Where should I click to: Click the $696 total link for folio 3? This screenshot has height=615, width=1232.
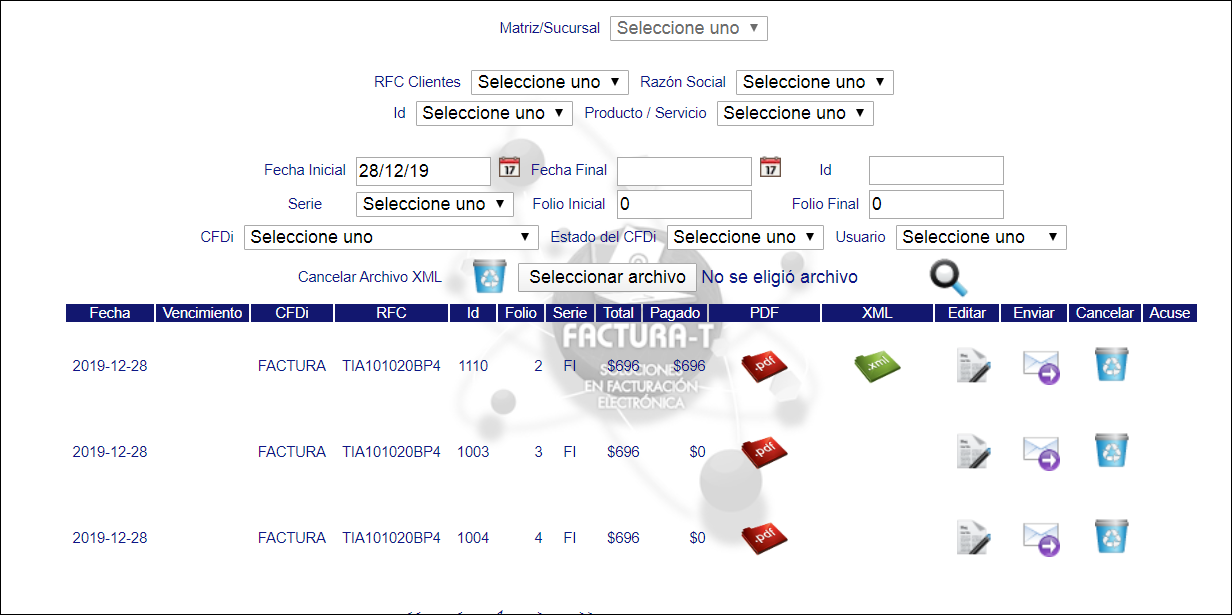click(x=623, y=451)
